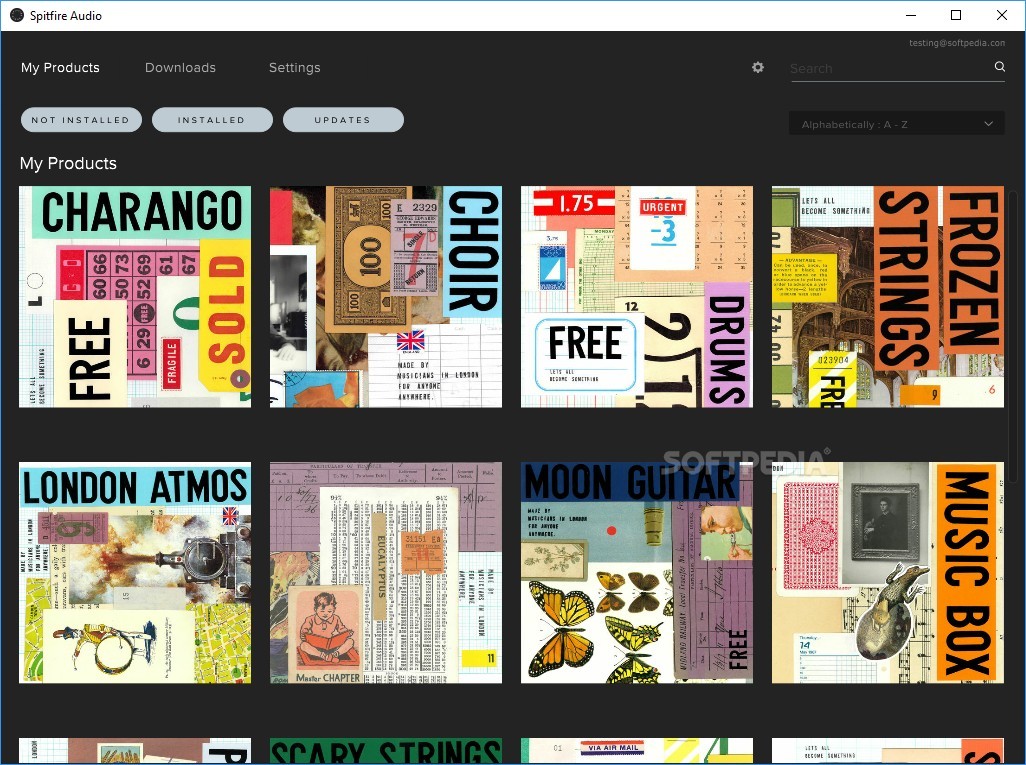Filter by Installed products

pyautogui.click(x=212, y=120)
